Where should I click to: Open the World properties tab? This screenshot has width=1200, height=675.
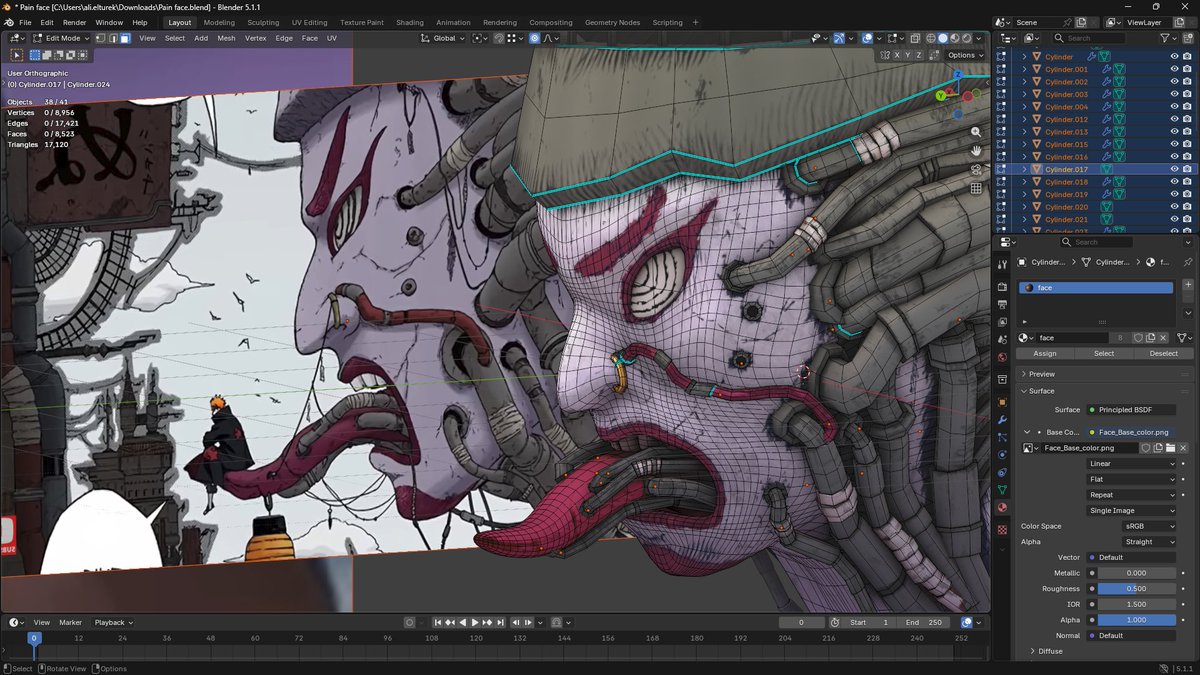(1003, 357)
